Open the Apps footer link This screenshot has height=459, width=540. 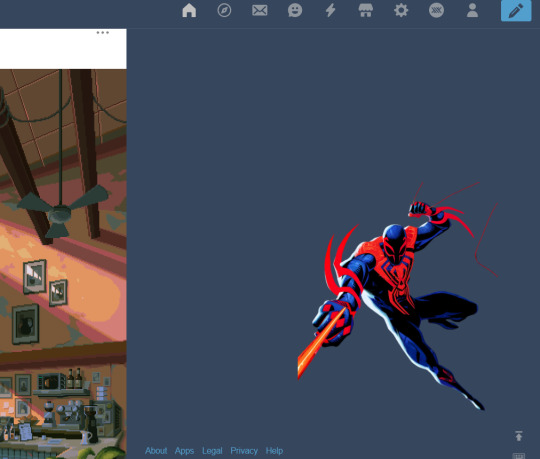click(x=184, y=451)
